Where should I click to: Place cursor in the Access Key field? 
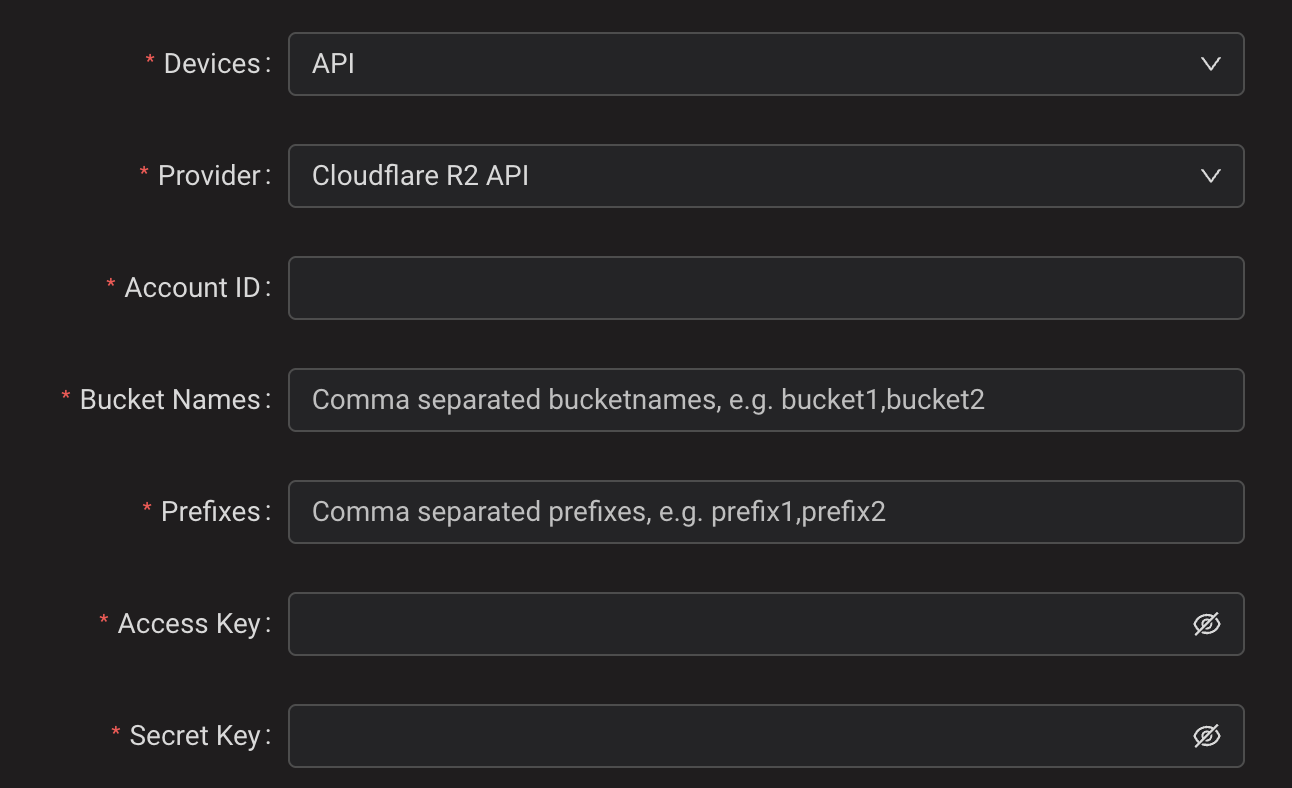735,624
